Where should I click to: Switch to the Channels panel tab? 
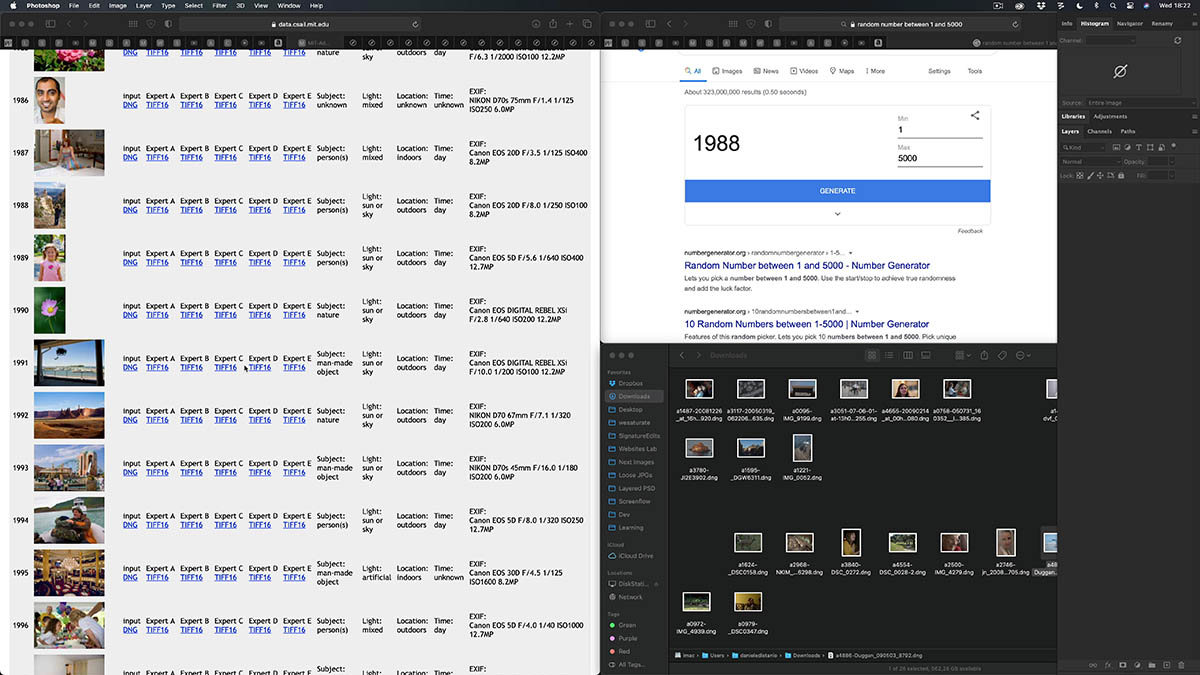tap(1100, 131)
